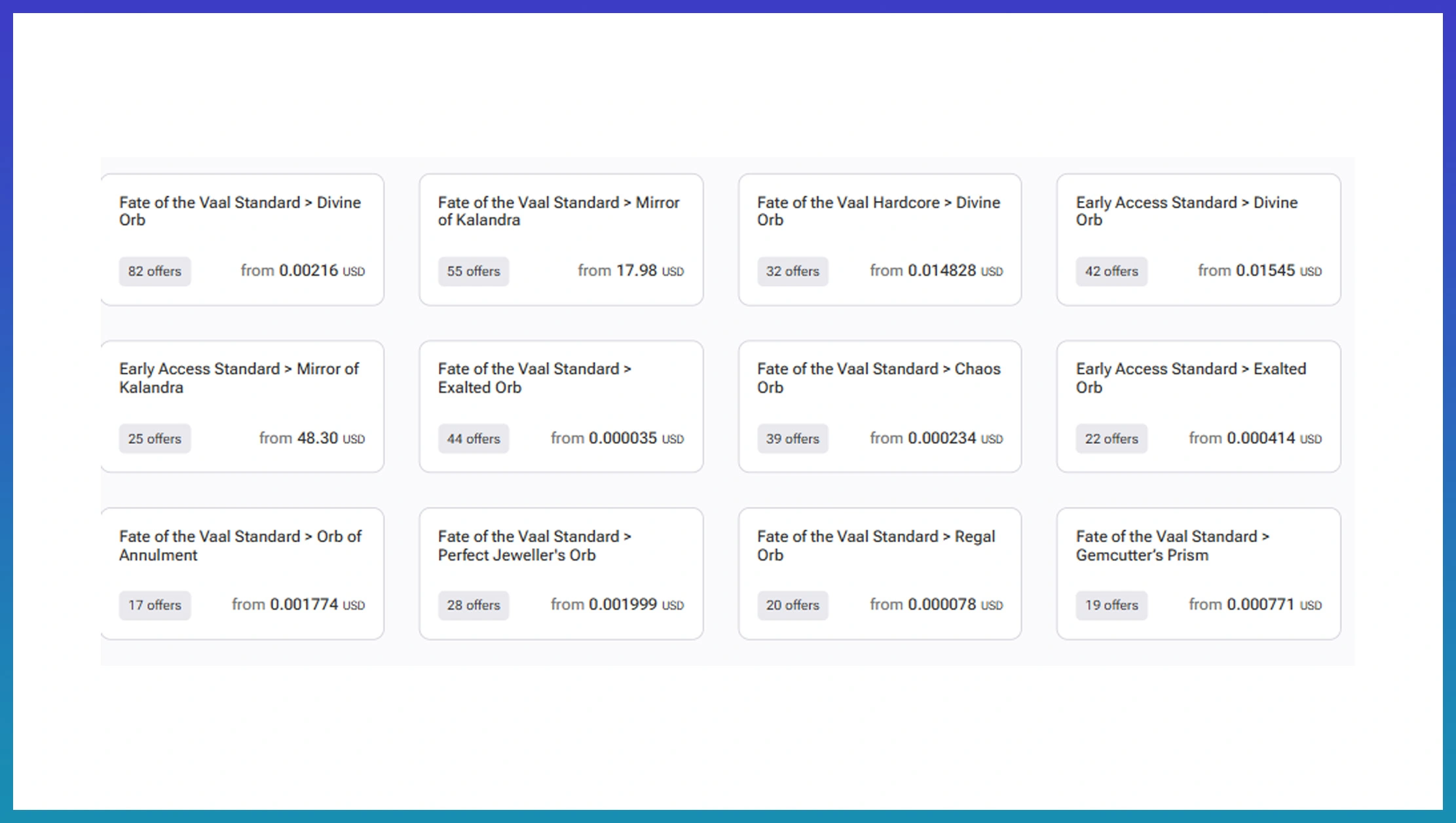The width and height of the screenshot is (1456, 823).
Task: Click the 25 offers badge
Action: (x=155, y=439)
